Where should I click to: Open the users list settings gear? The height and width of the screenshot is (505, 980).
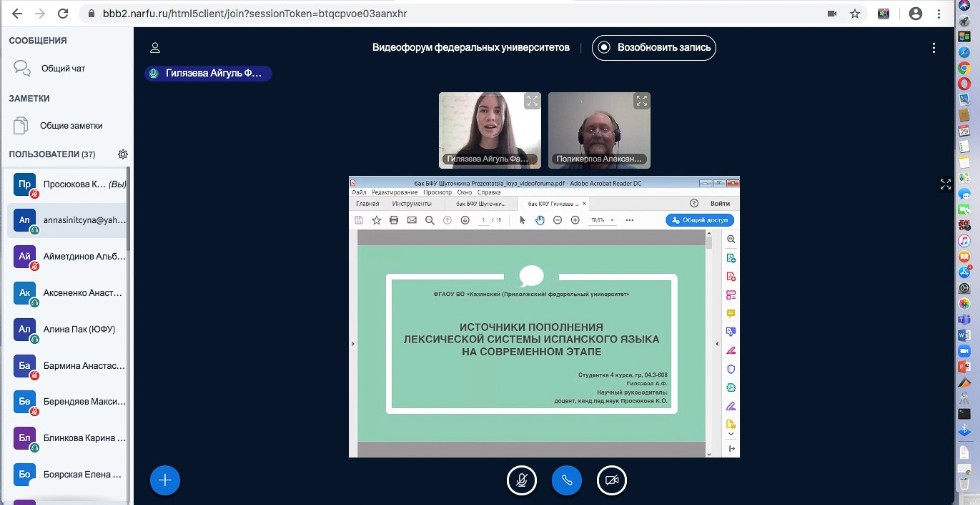(x=123, y=154)
